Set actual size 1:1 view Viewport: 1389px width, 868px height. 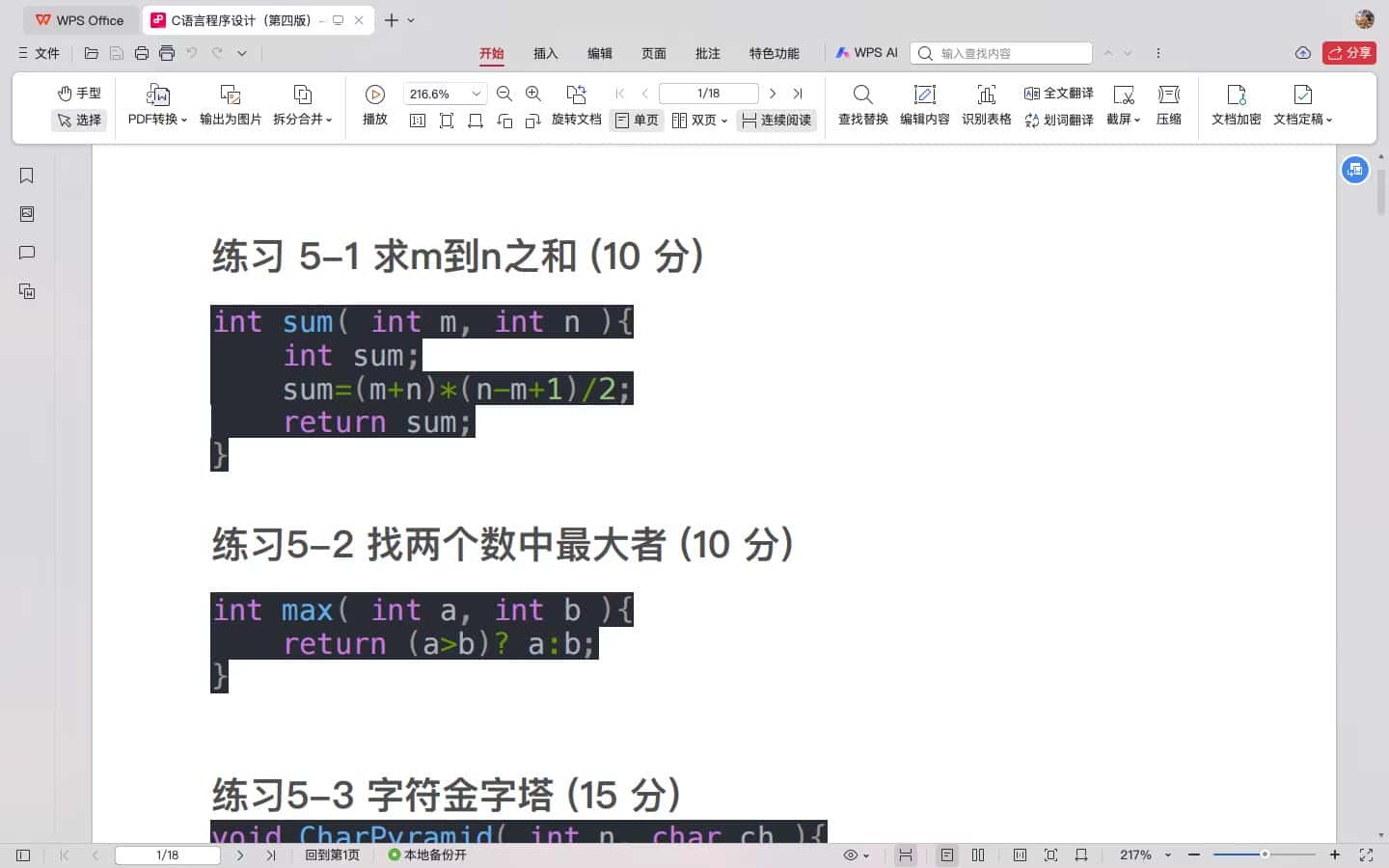418,121
